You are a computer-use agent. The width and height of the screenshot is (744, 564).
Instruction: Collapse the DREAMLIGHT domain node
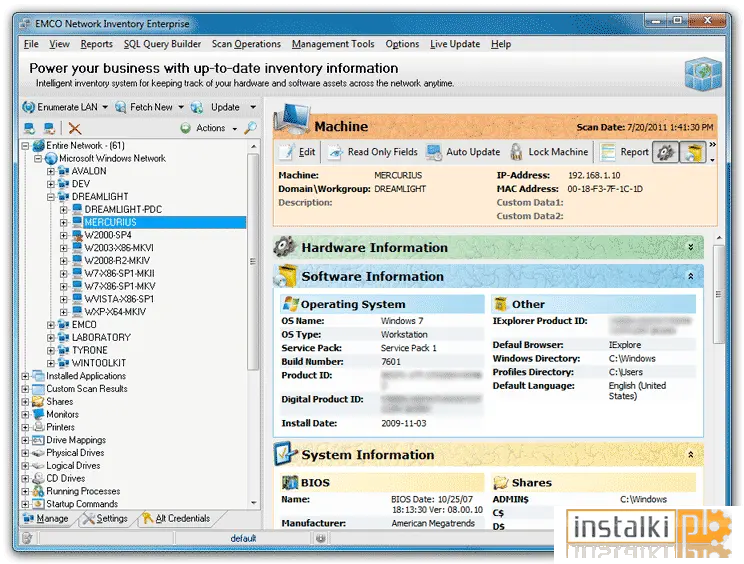click(51, 197)
